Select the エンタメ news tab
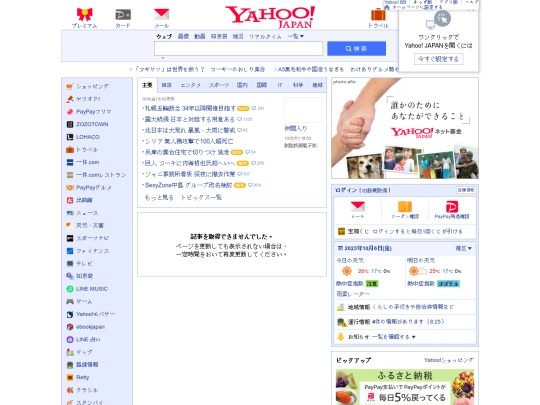Image resolution: width=540 pixels, height=405 pixels. click(x=191, y=85)
